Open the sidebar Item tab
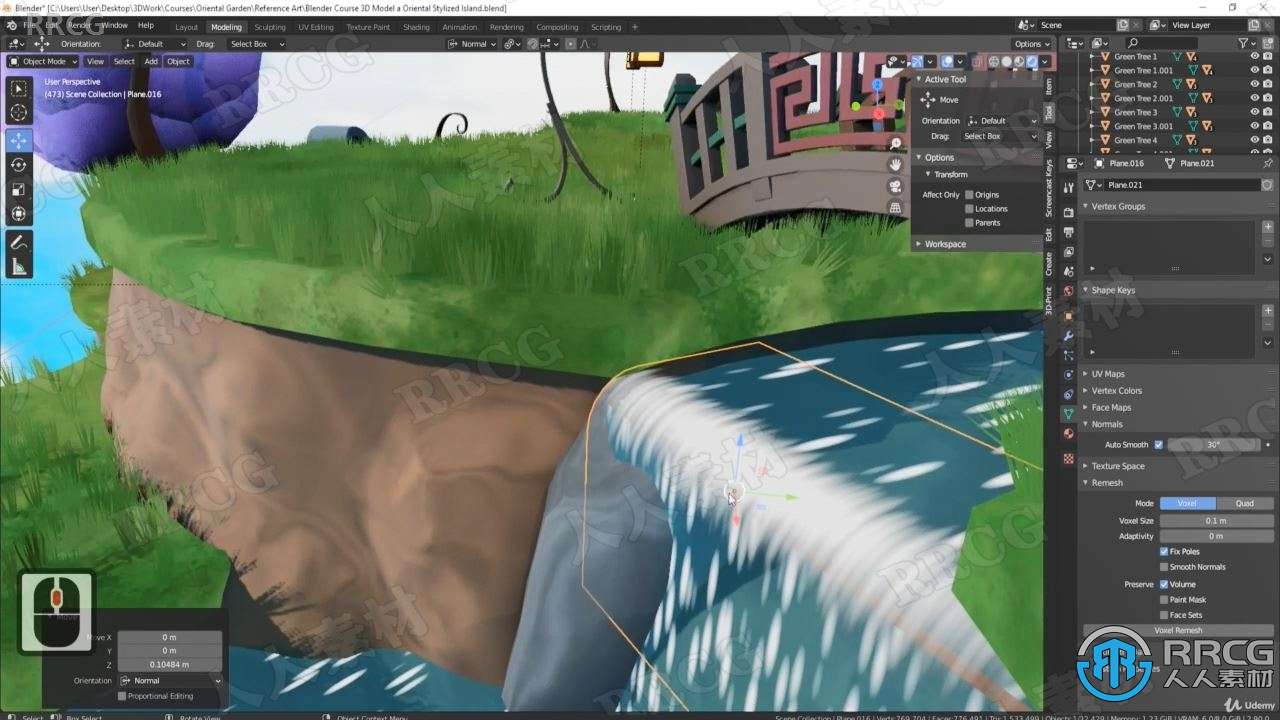 point(1049,87)
